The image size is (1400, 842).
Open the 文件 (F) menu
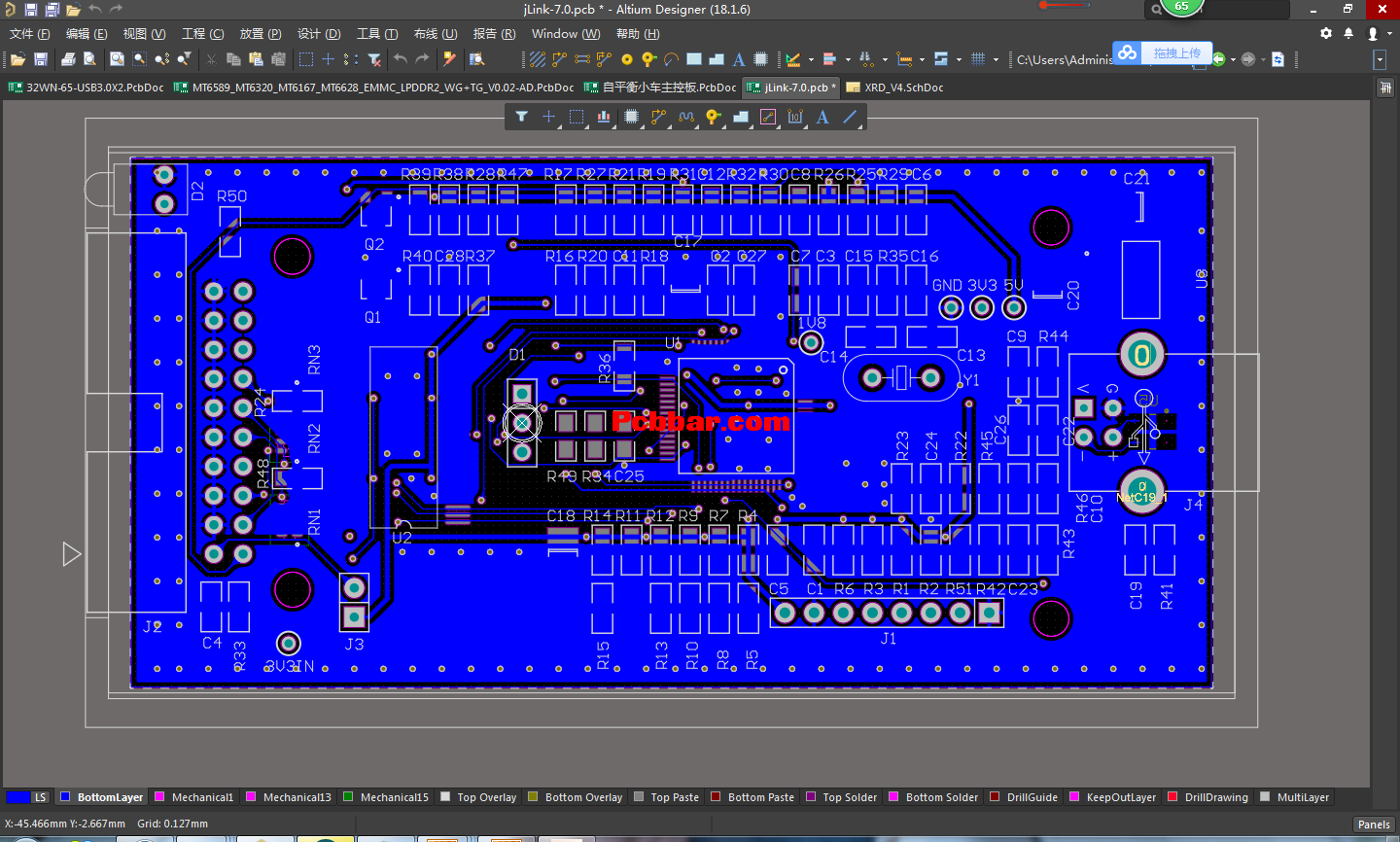tap(30, 33)
